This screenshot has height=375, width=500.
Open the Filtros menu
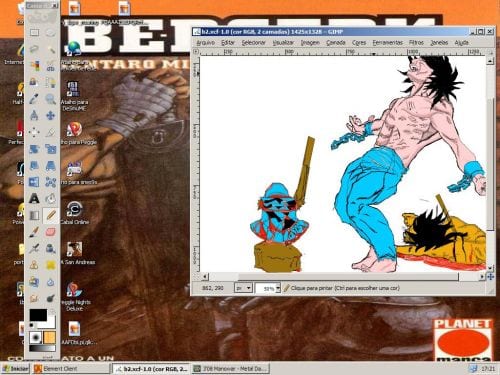coord(416,43)
